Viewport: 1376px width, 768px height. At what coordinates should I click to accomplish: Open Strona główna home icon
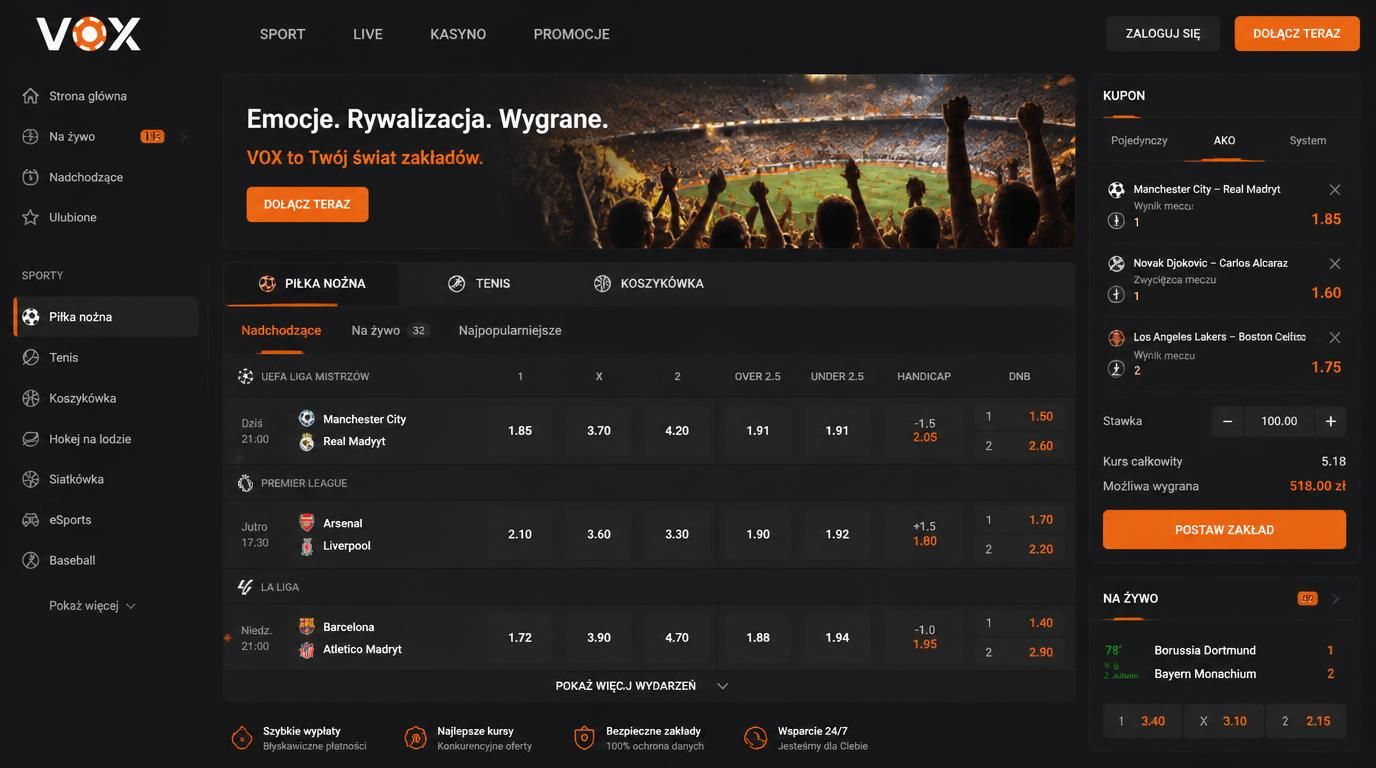[x=31, y=96]
